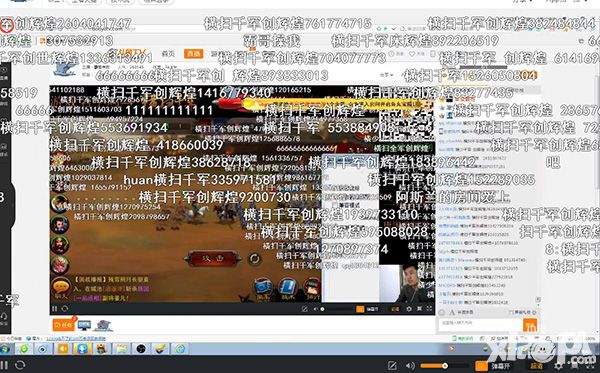Open the green browser icon on taskbar
This screenshot has width=600, height=373.
[24, 349]
